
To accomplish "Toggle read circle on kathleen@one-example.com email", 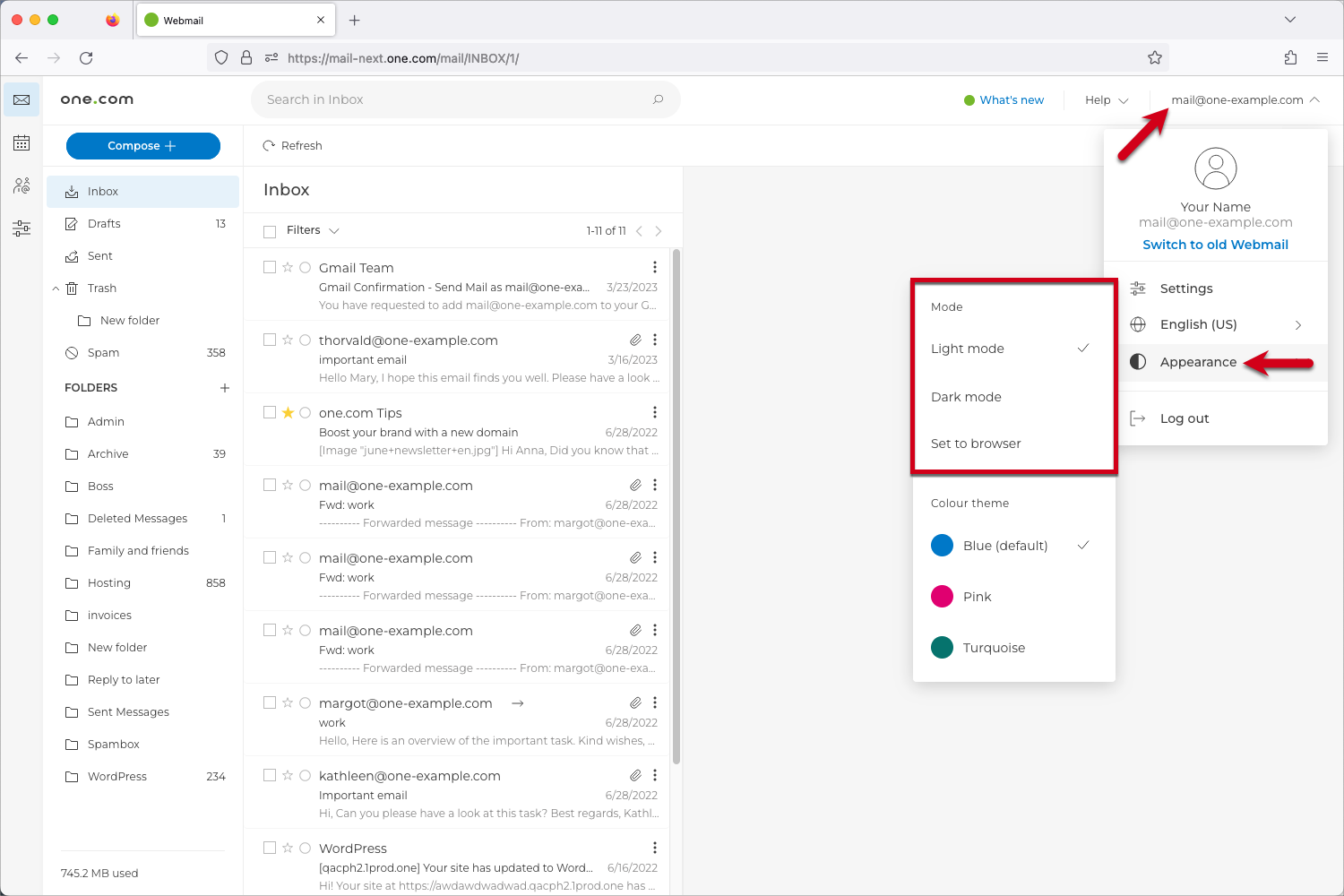I will tap(305, 775).
